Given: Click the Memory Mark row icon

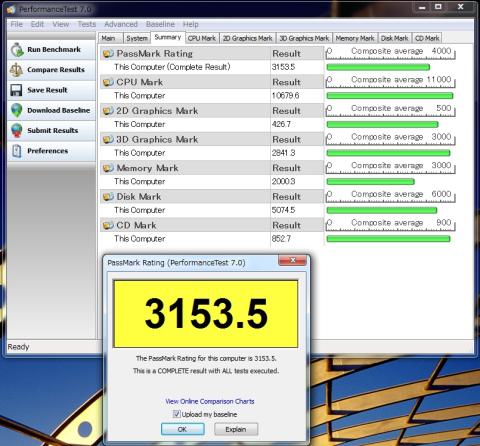Looking at the screenshot, I should (108, 168).
